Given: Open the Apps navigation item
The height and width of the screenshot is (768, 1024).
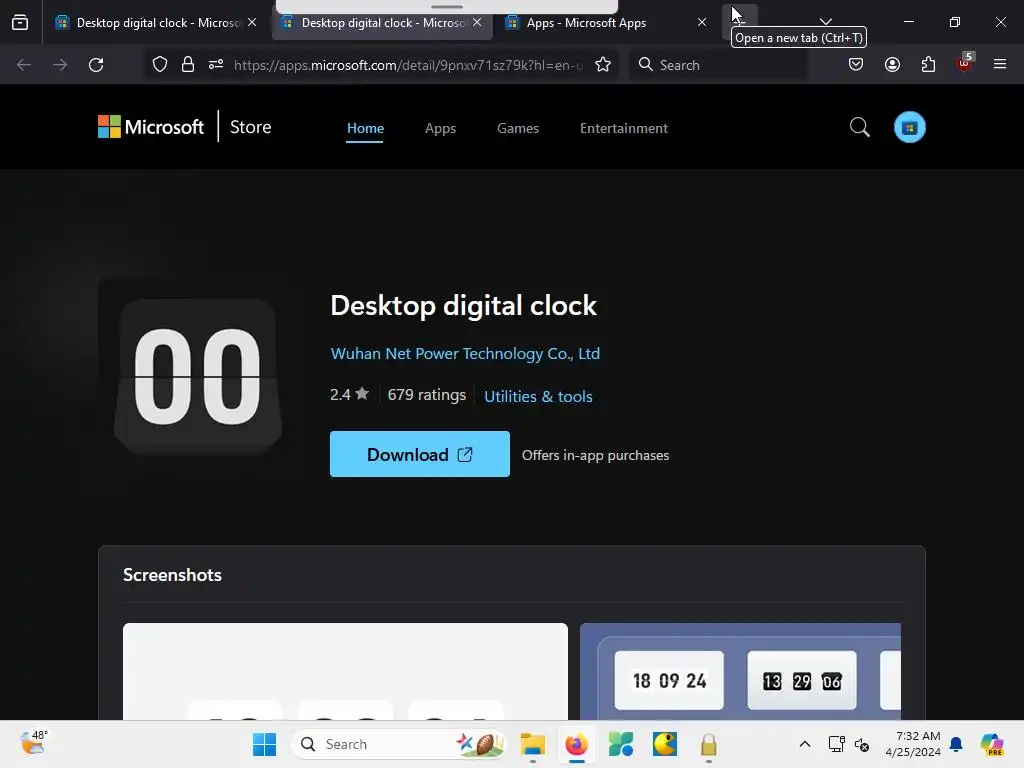Looking at the screenshot, I should [440, 128].
